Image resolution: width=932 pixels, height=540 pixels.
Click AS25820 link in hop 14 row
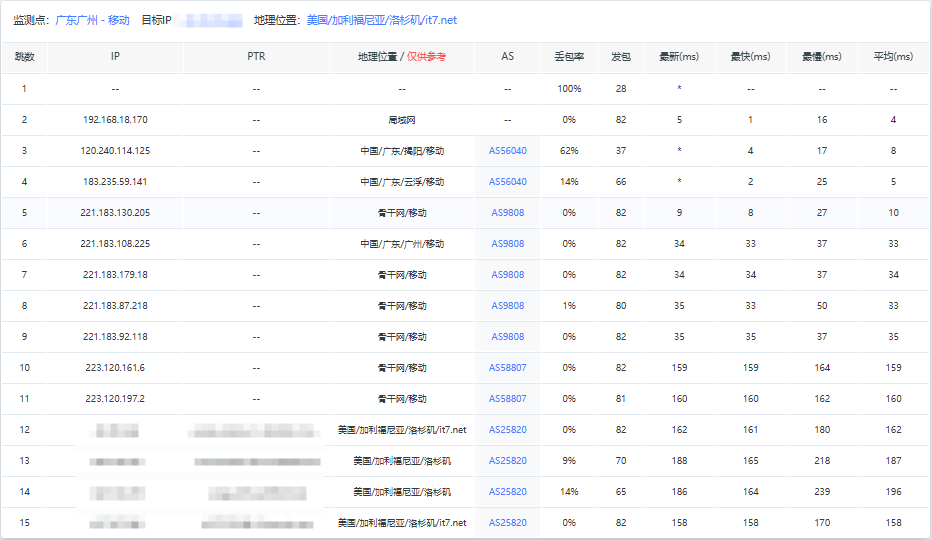(x=507, y=492)
